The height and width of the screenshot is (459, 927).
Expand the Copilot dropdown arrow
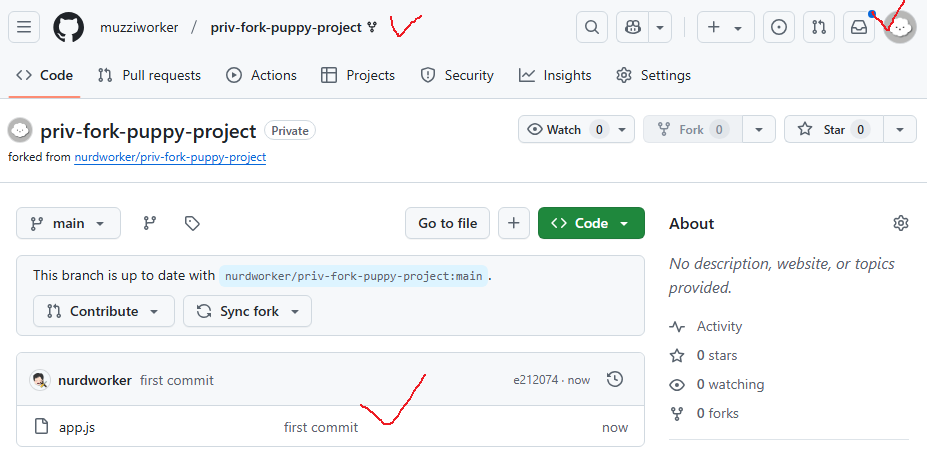tap(660, 27)
